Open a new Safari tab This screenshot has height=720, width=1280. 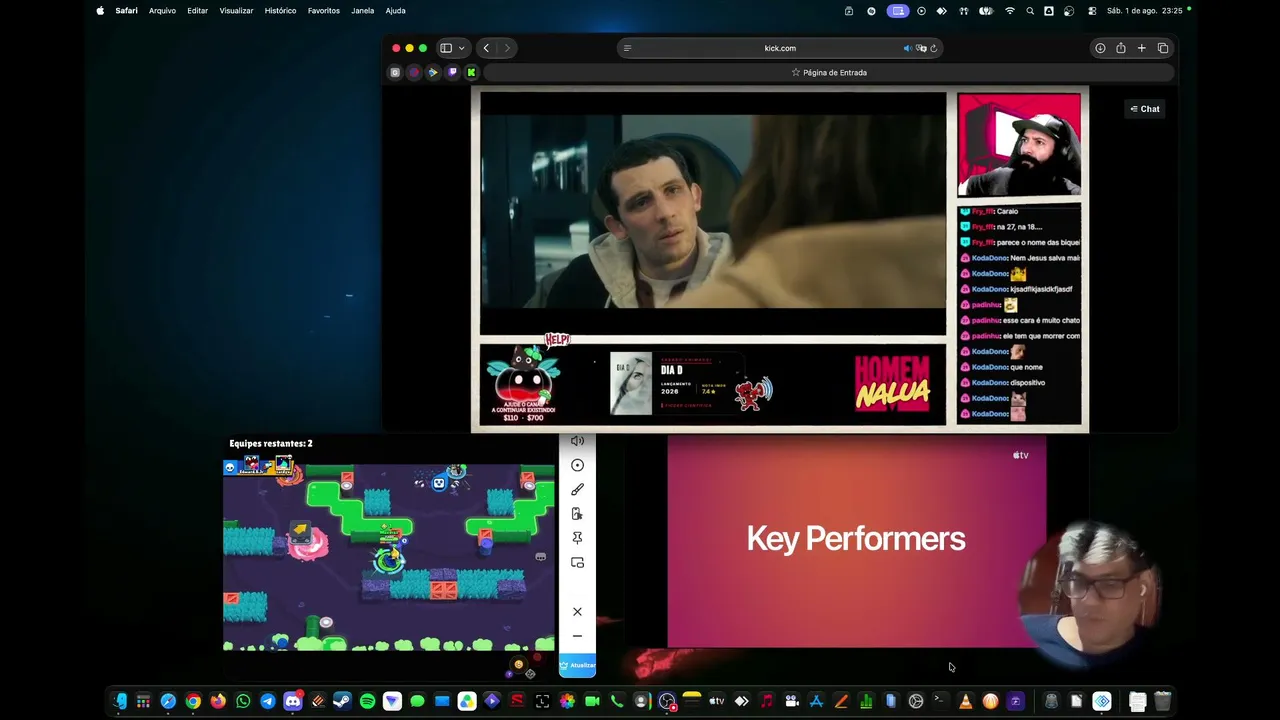point(1141,48)
